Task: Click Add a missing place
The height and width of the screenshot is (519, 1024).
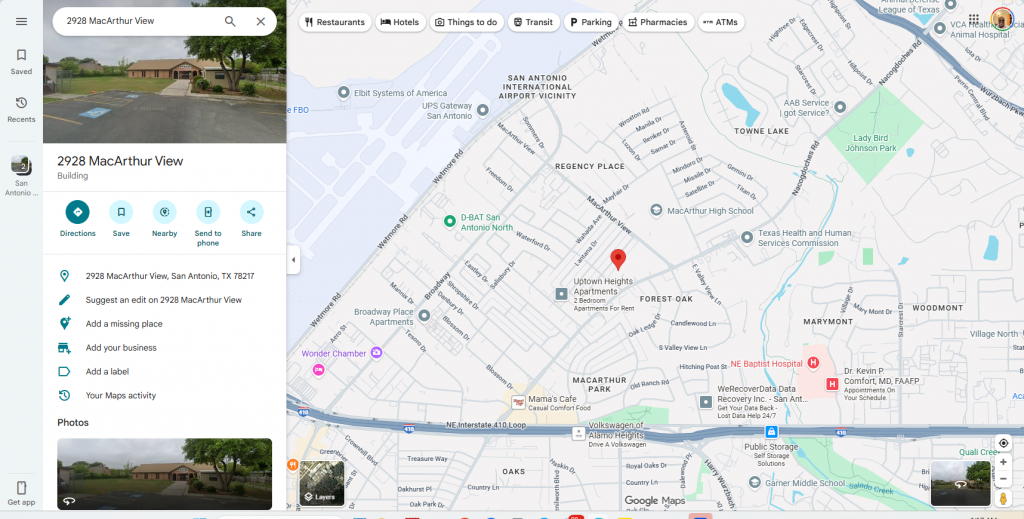Action: click(124, 324)
